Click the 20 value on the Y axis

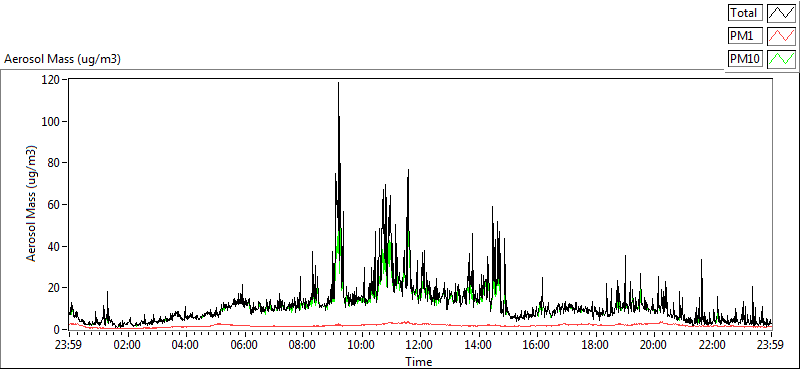click(55, 288)
